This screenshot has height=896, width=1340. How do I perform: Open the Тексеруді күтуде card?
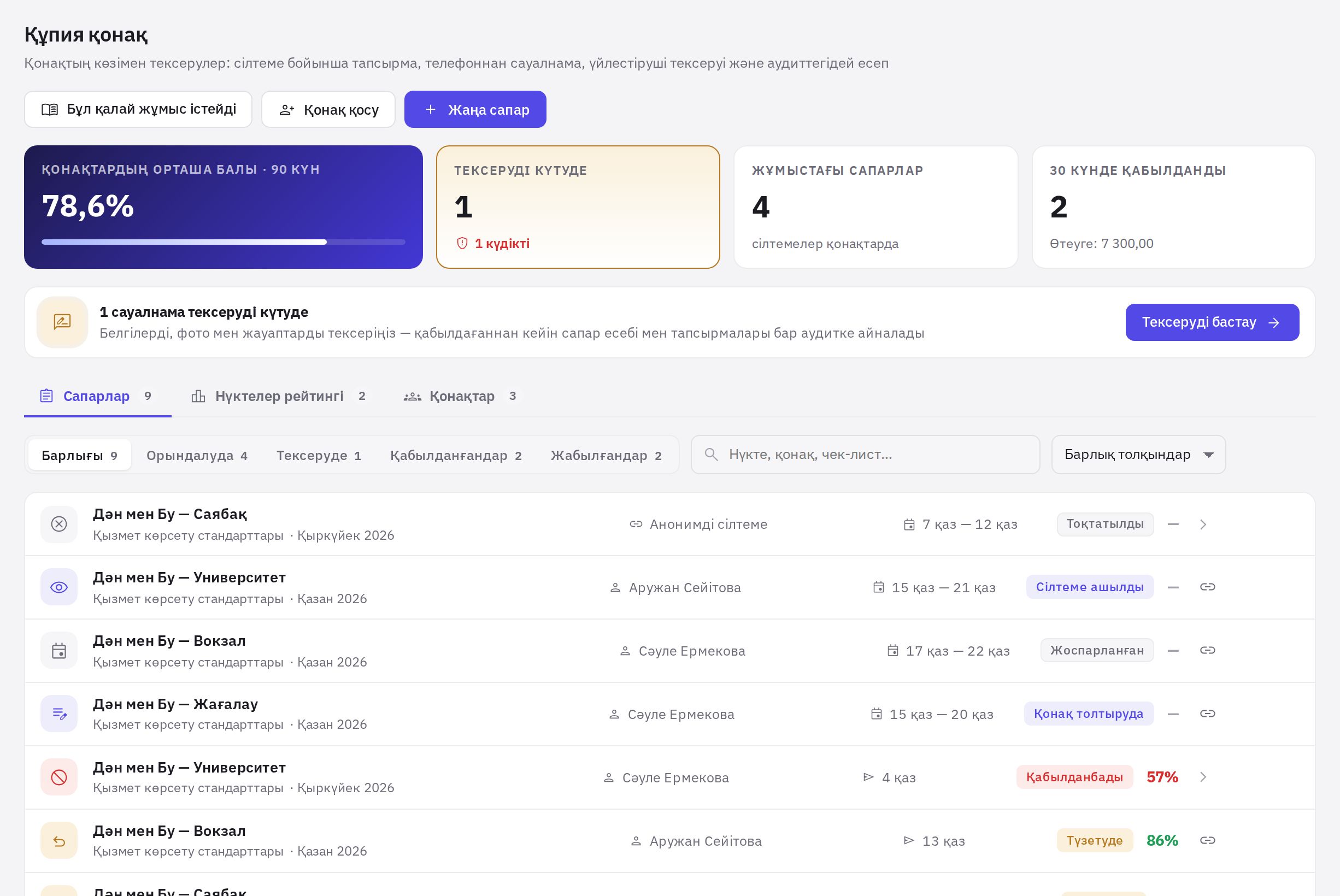(578, 207)
